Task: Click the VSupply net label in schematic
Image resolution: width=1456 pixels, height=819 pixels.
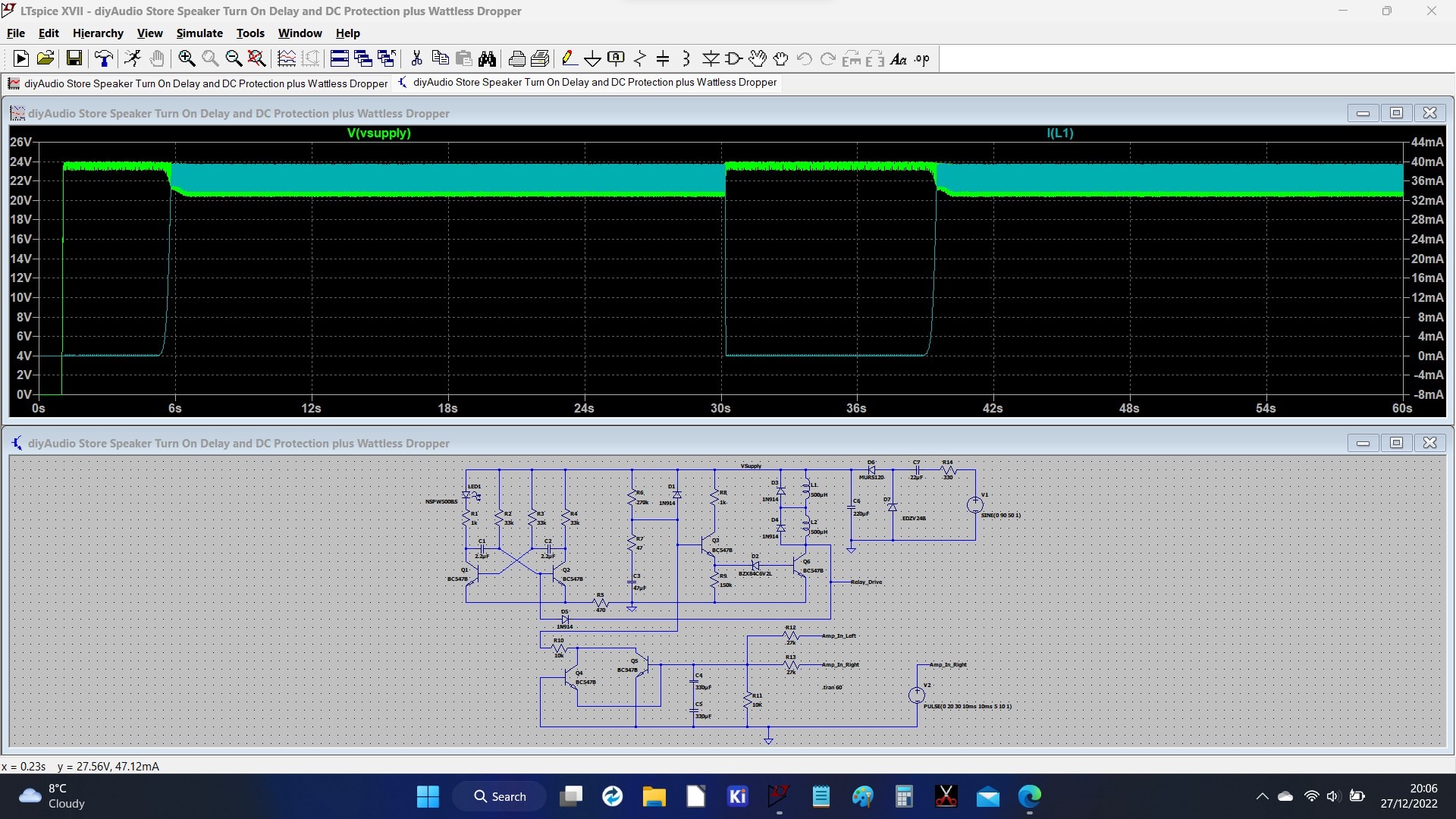Action: coord(751,466)
